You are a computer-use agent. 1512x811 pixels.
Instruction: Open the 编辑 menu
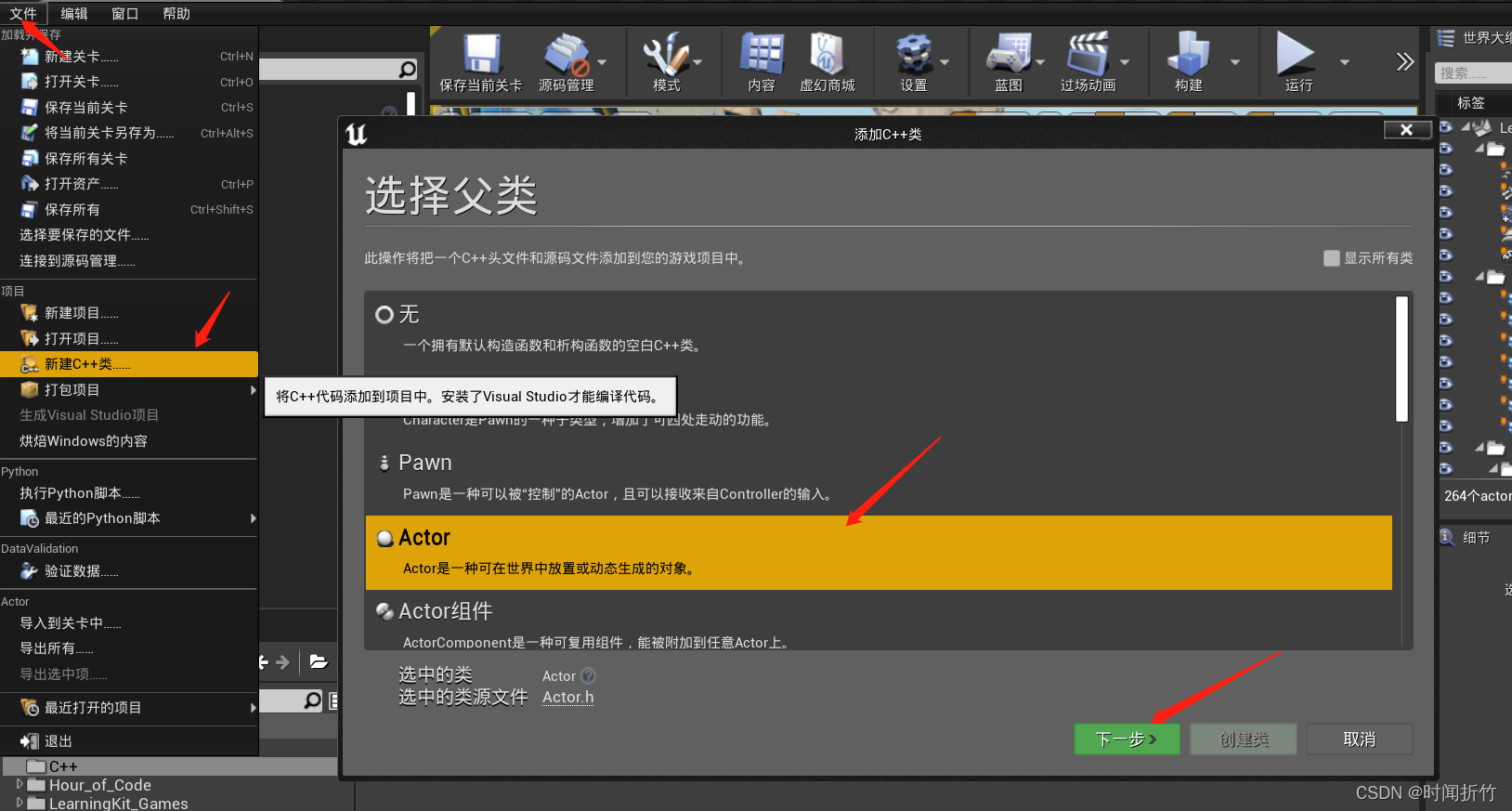(x=74, y=13)
